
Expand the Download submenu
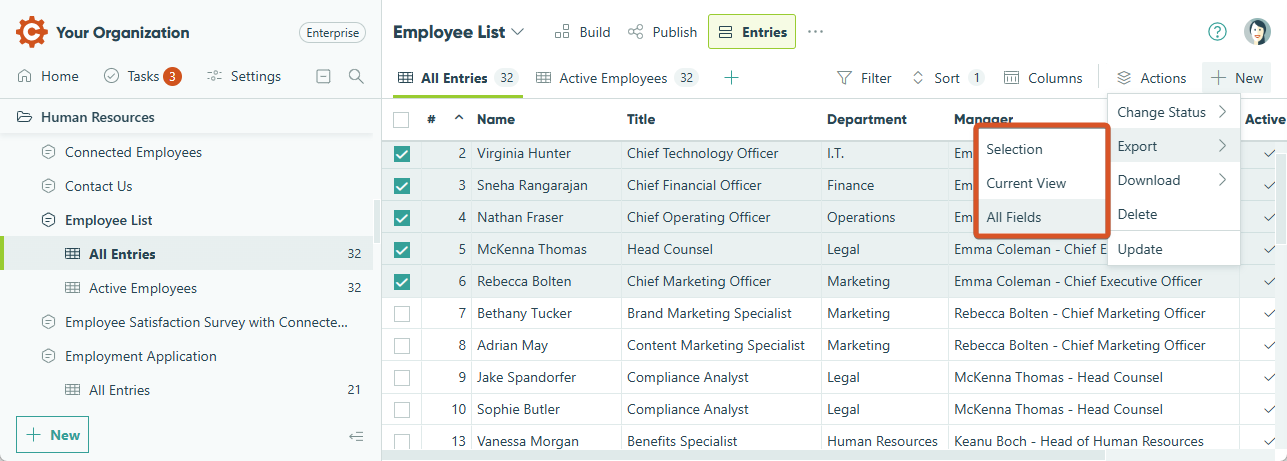pos(1173,180)
